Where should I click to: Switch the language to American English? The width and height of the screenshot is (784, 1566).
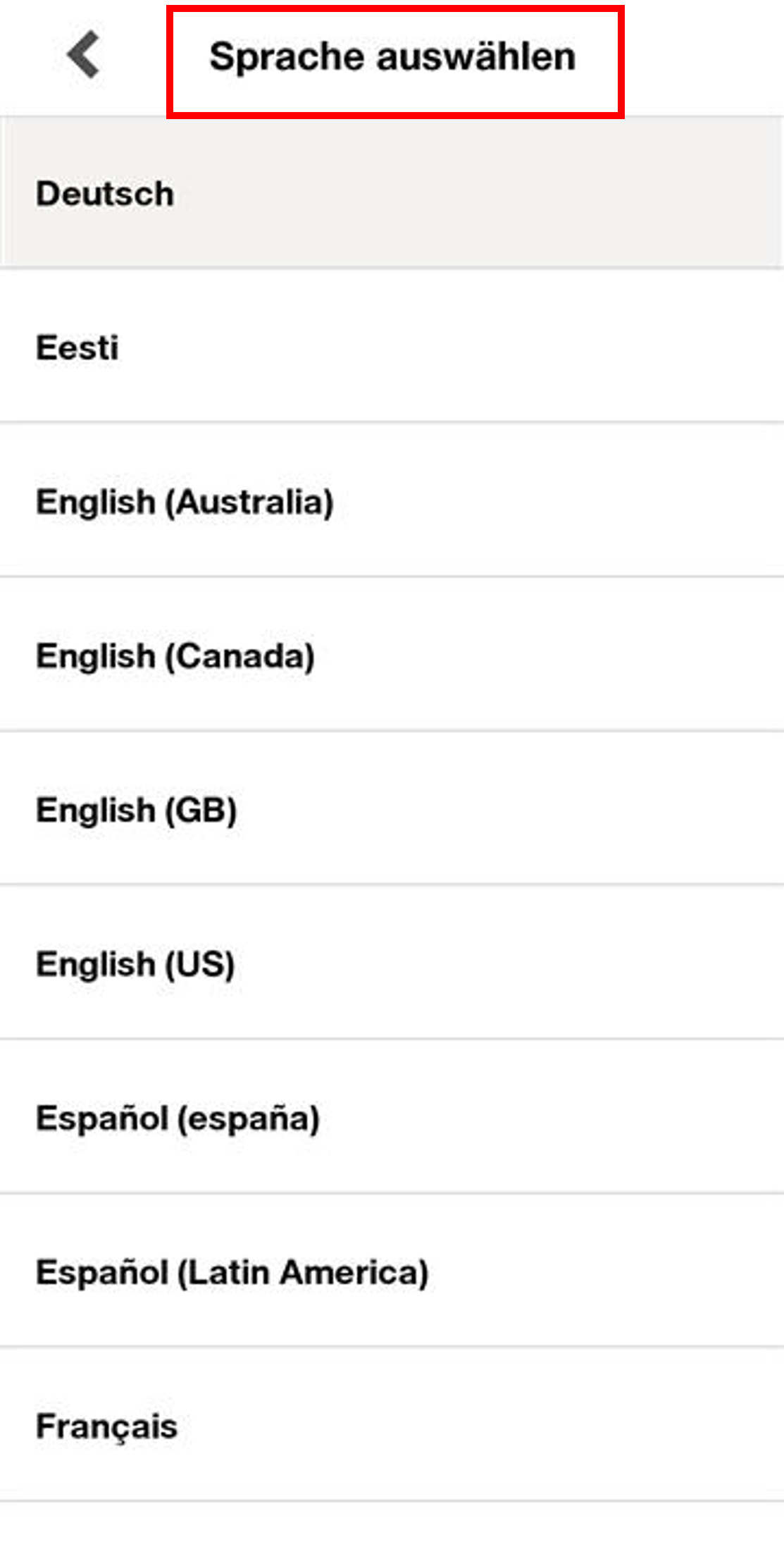click(x=392, y=963)
